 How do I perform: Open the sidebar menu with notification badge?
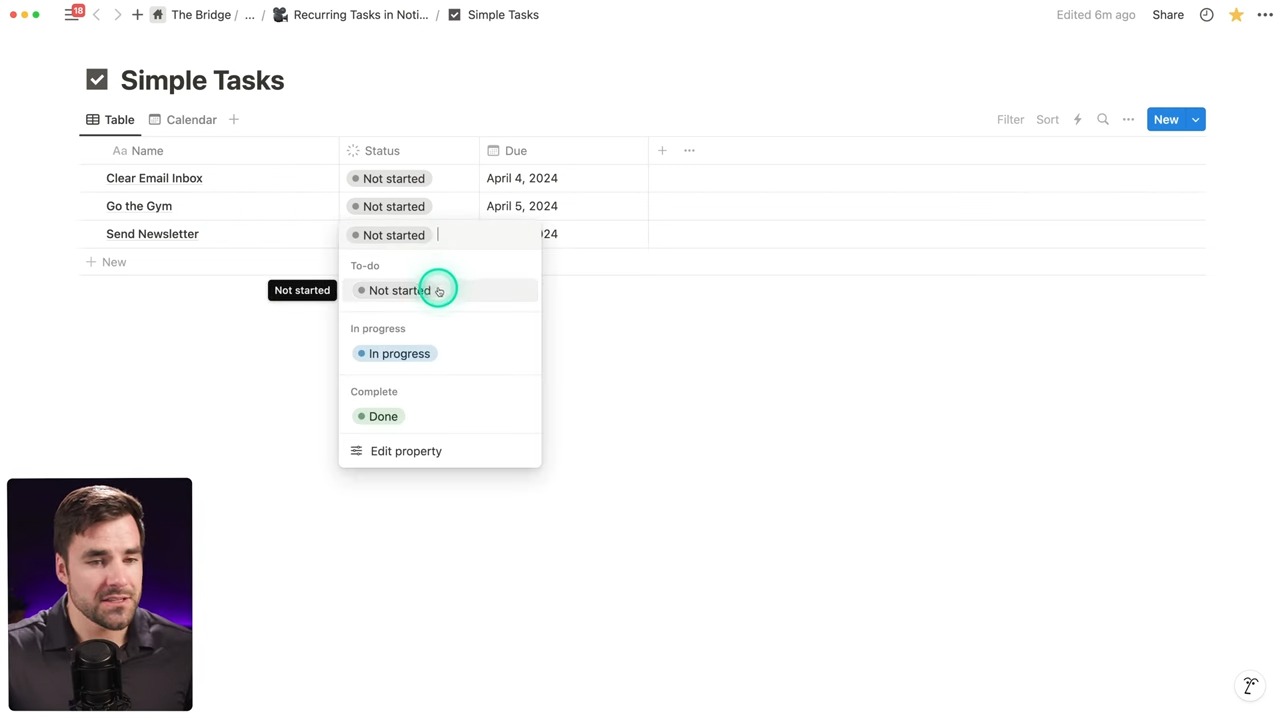click(72, 15)
